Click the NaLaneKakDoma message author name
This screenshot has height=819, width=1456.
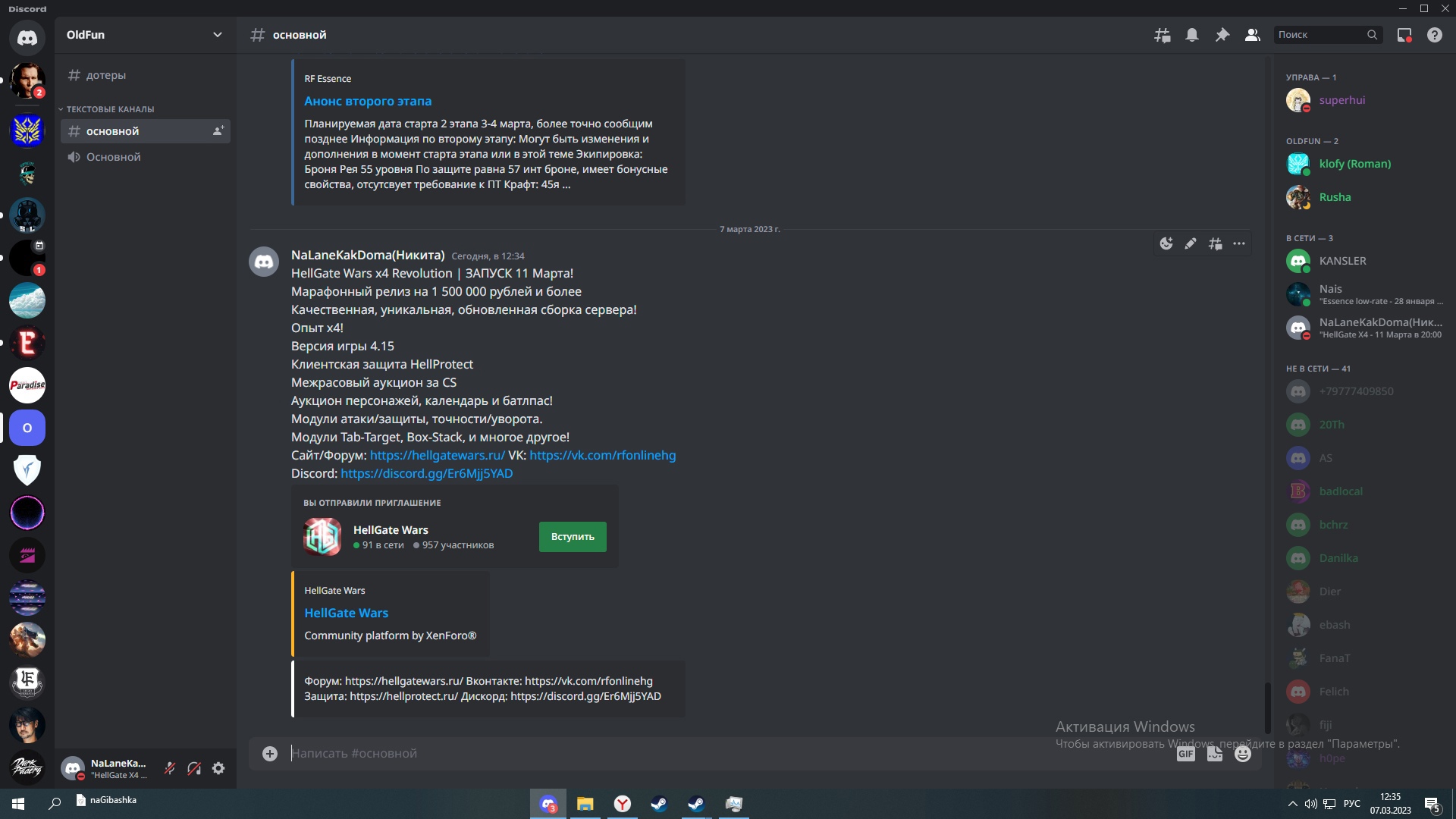point(368,255)
